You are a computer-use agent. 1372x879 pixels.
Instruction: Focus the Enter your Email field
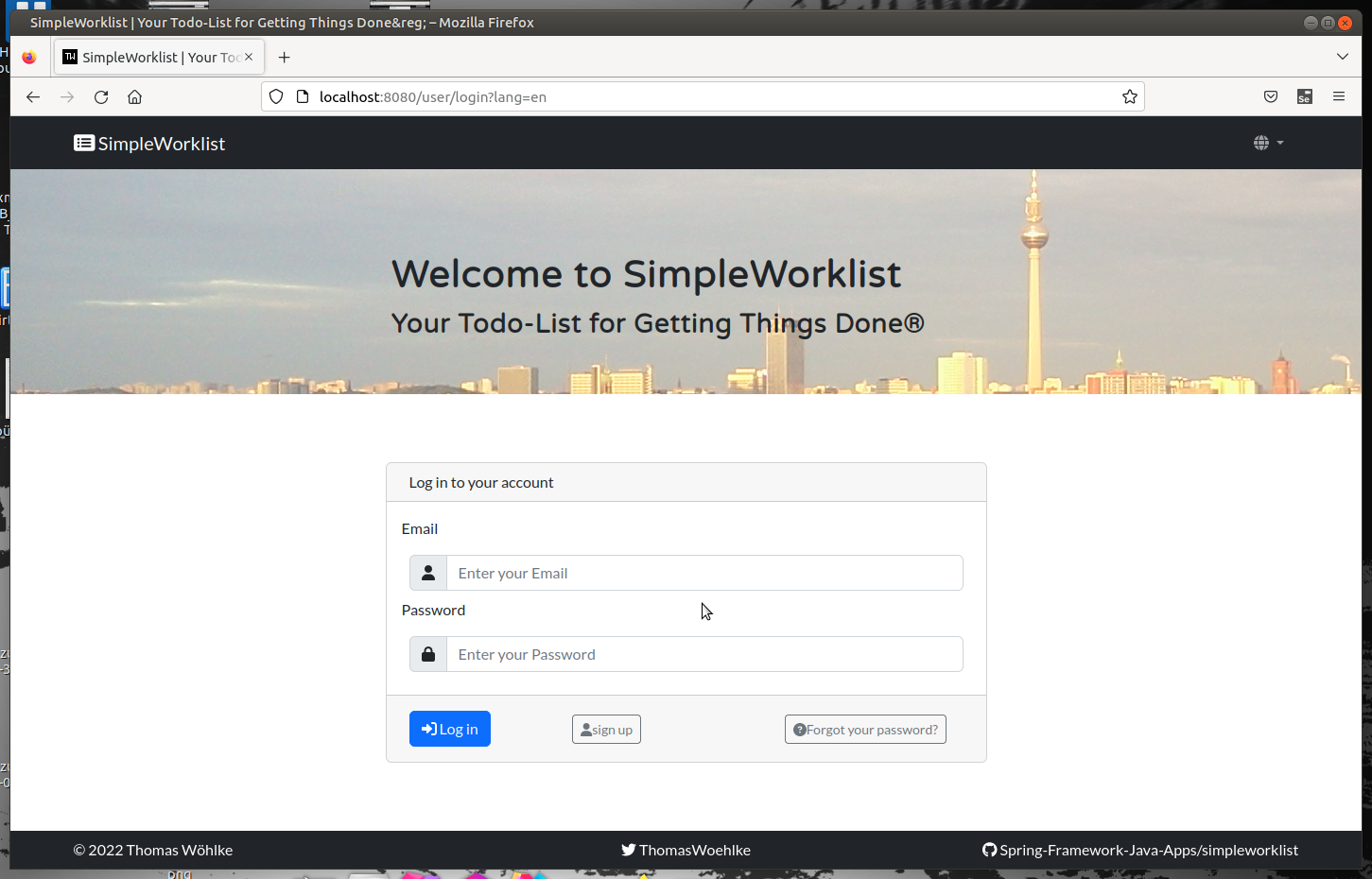[704, 573]
